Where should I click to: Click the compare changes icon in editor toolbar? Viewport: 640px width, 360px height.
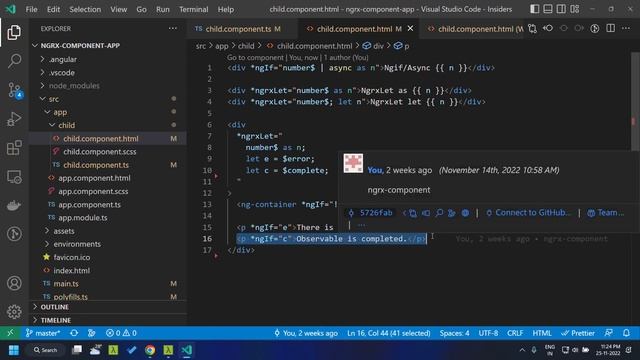tap(532, 29)
